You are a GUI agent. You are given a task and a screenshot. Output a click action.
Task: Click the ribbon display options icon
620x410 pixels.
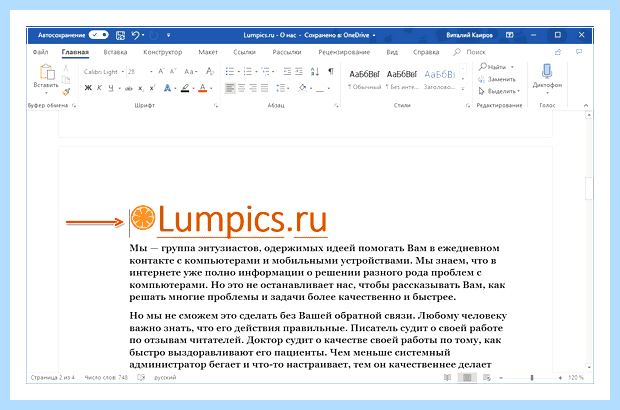pyautogui.click(x=510, y=35)
